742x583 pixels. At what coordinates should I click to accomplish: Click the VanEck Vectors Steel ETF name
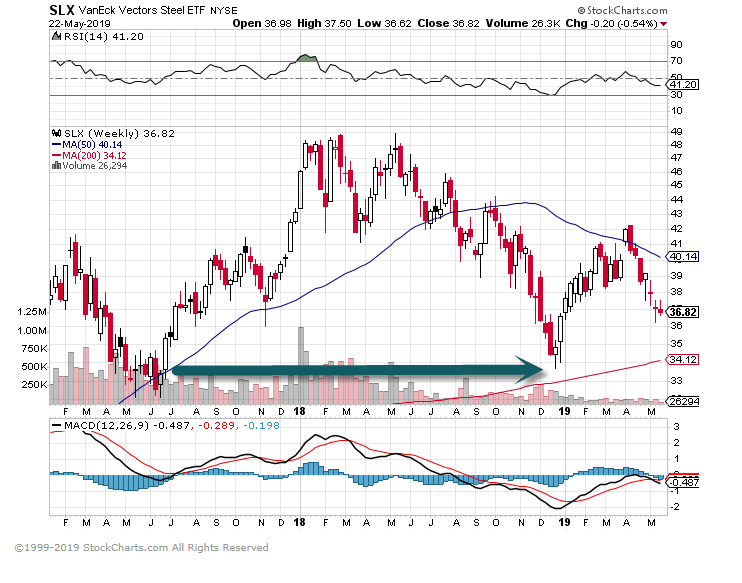click(142, 10)
